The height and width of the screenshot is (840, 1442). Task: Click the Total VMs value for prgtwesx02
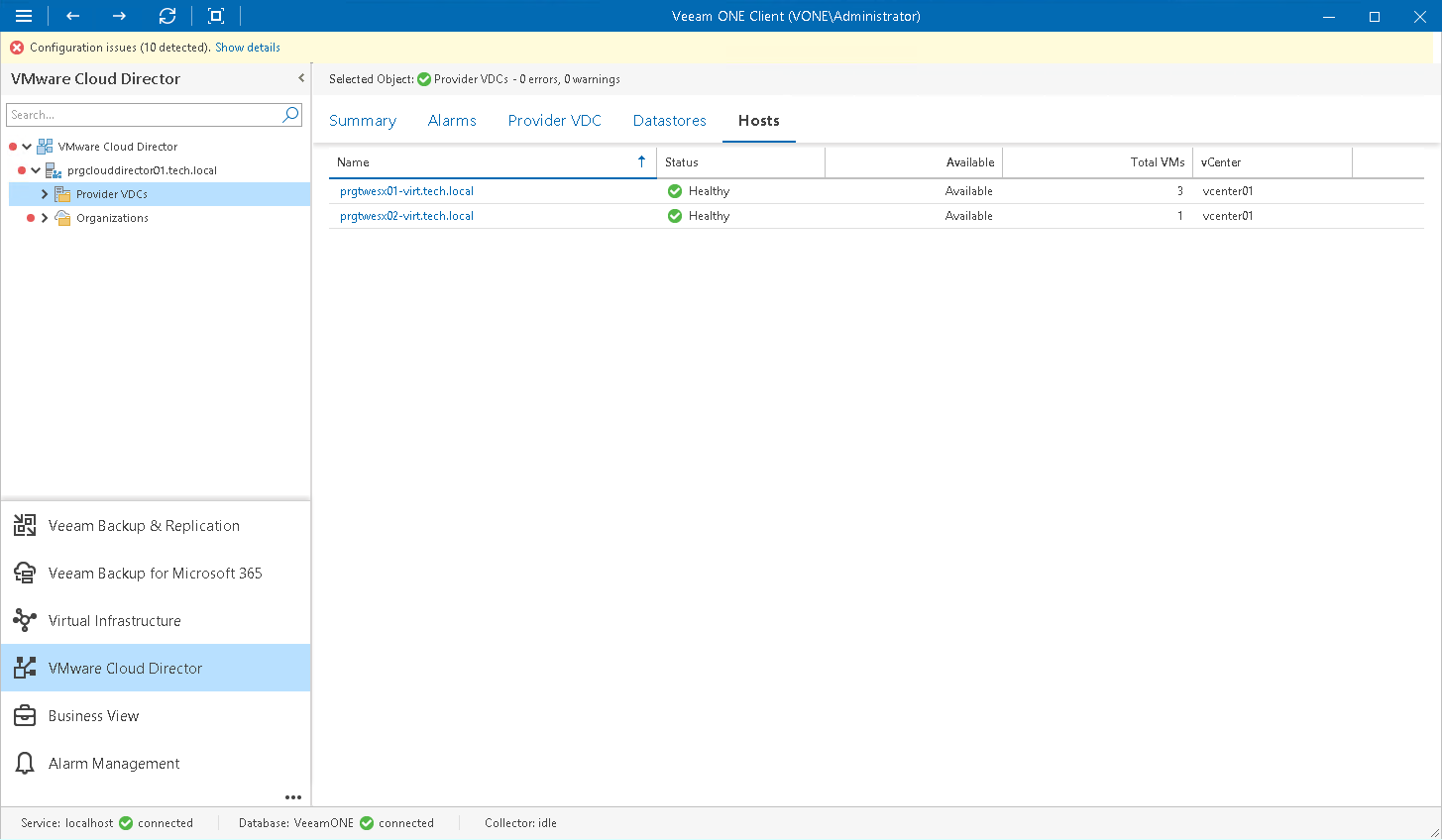coord(1180,216)
